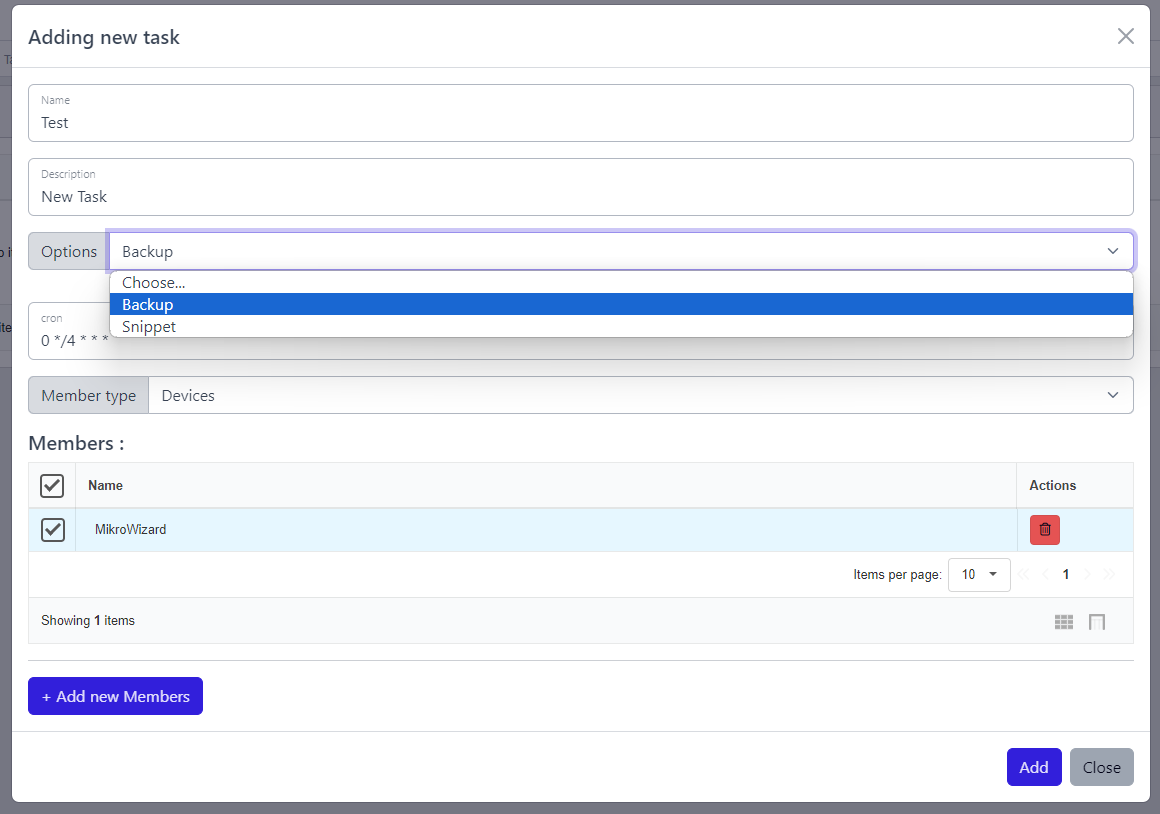Go to previous page using left chevron
The image size is (1160, 814).
pyautogui.click(x=1044, y=574)
